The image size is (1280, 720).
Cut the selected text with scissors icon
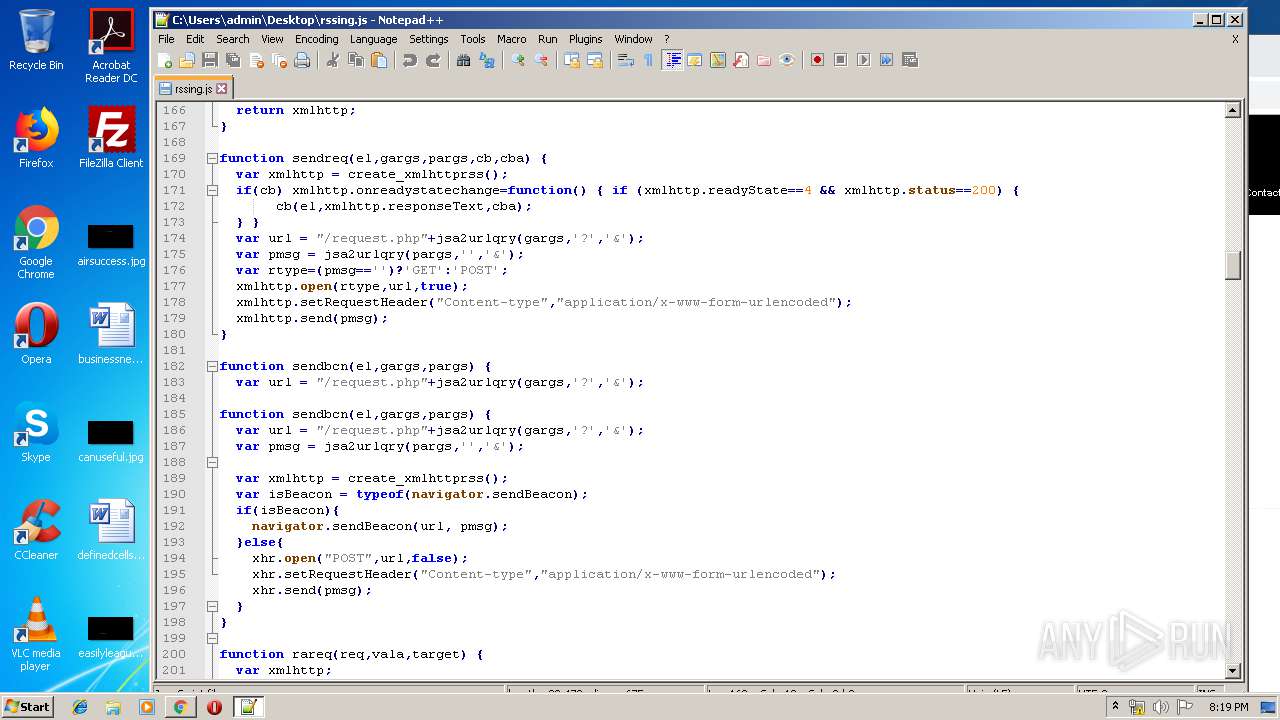point(333,60)
